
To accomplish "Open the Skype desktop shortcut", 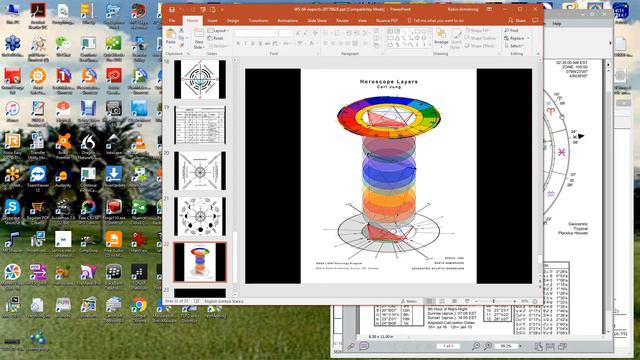I will point(12,211).
